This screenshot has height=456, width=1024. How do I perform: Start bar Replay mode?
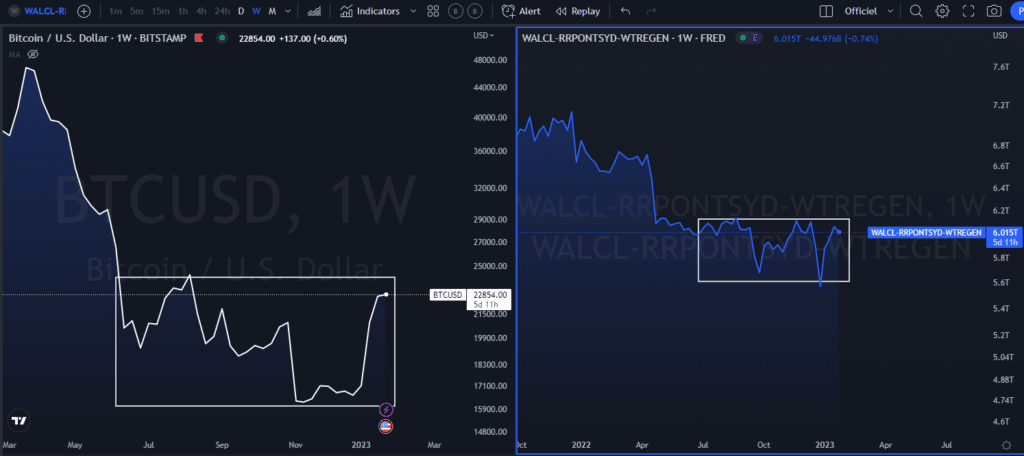point(577,11)
